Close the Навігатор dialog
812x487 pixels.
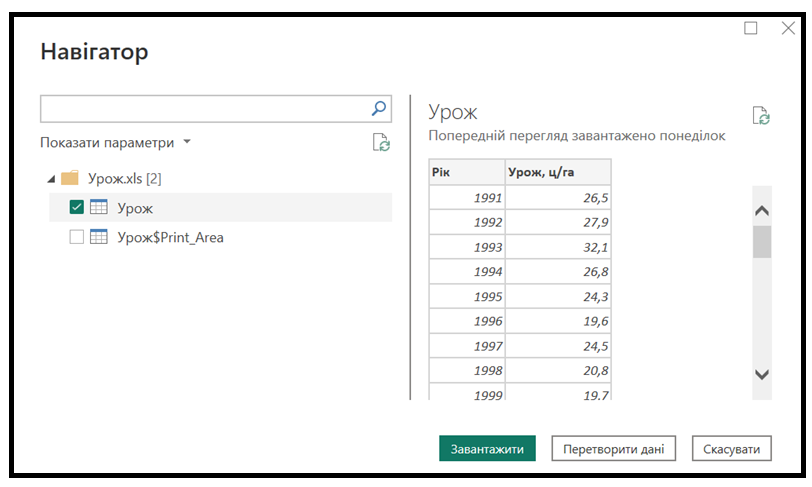(x=788, y=28)
